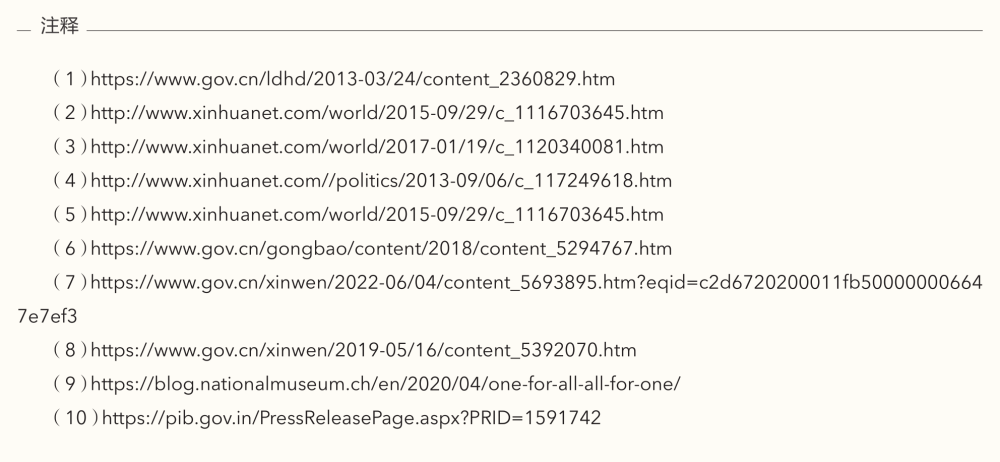Open pib.gov.in PressReleasePage link

(x=351, y=418)
